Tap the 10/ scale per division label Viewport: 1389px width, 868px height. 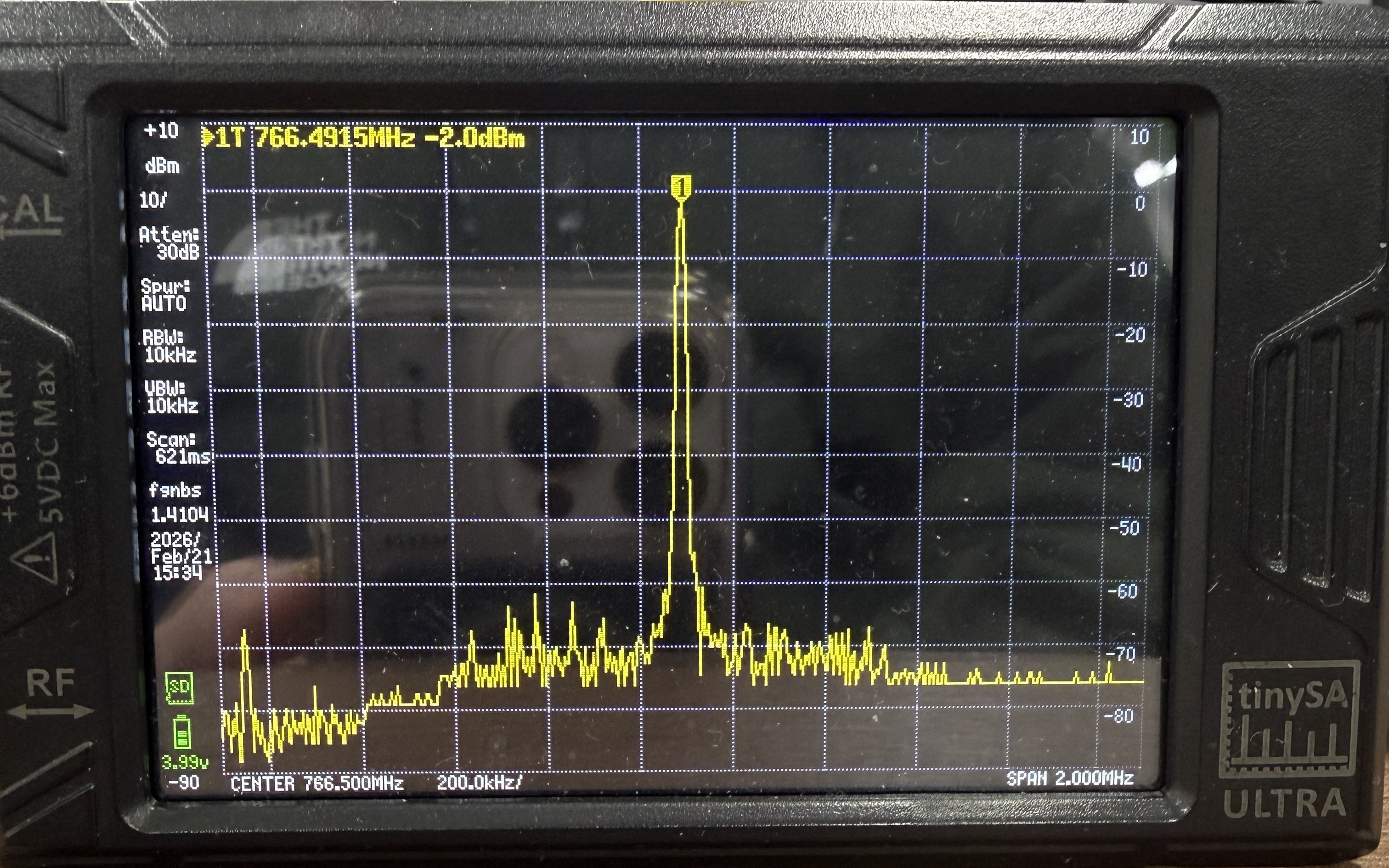pyautogui.click(x=153, y=200)
